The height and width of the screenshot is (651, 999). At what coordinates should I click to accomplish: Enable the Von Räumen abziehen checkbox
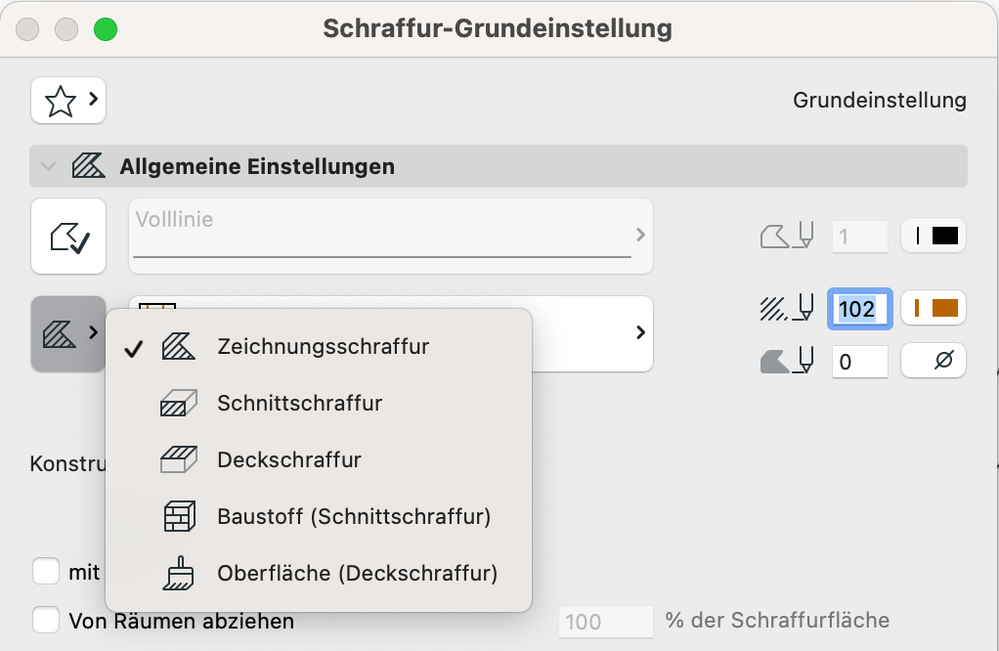(46, 621)
